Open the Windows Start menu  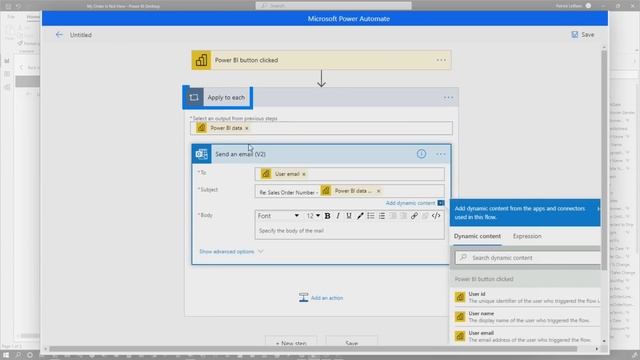[x=6, y=355]
